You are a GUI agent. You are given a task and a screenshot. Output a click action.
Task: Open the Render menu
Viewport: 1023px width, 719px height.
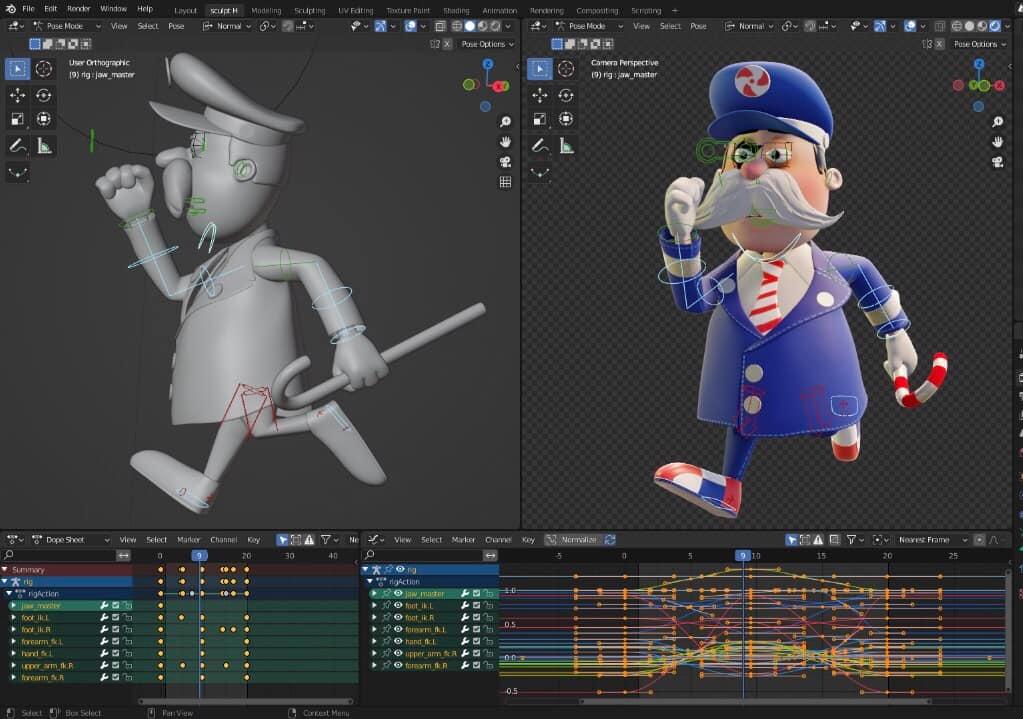click(78, 9)
